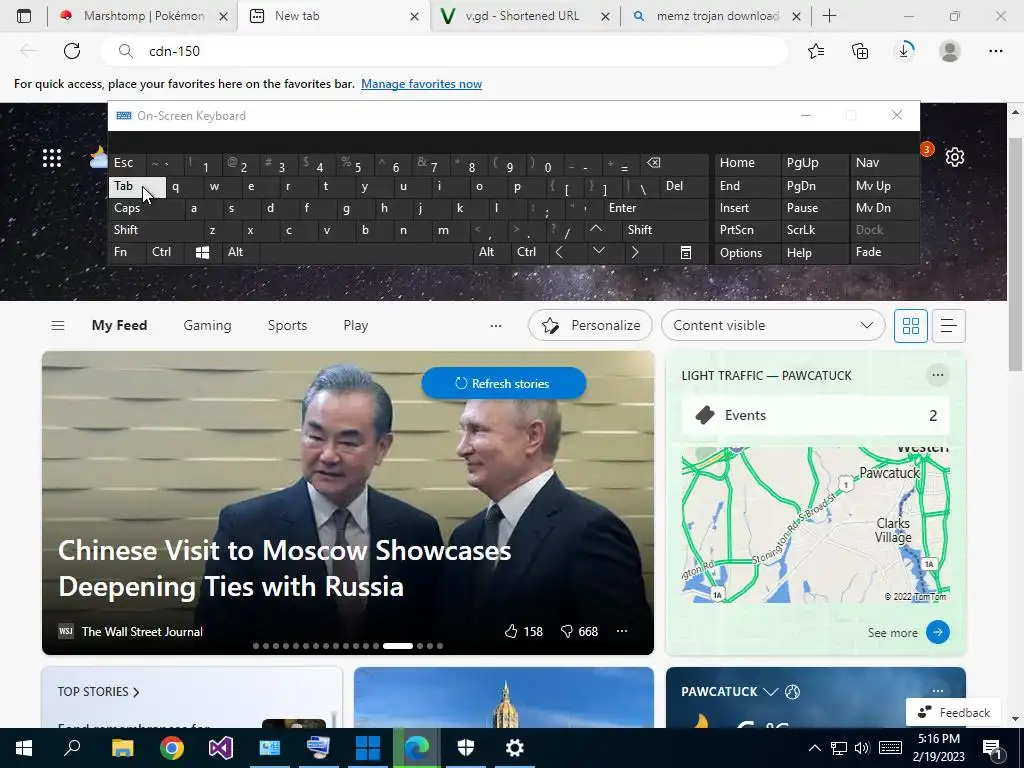Expand TOP STORIES chevron
1024x768 pixels.
click(x=136, y=692)
